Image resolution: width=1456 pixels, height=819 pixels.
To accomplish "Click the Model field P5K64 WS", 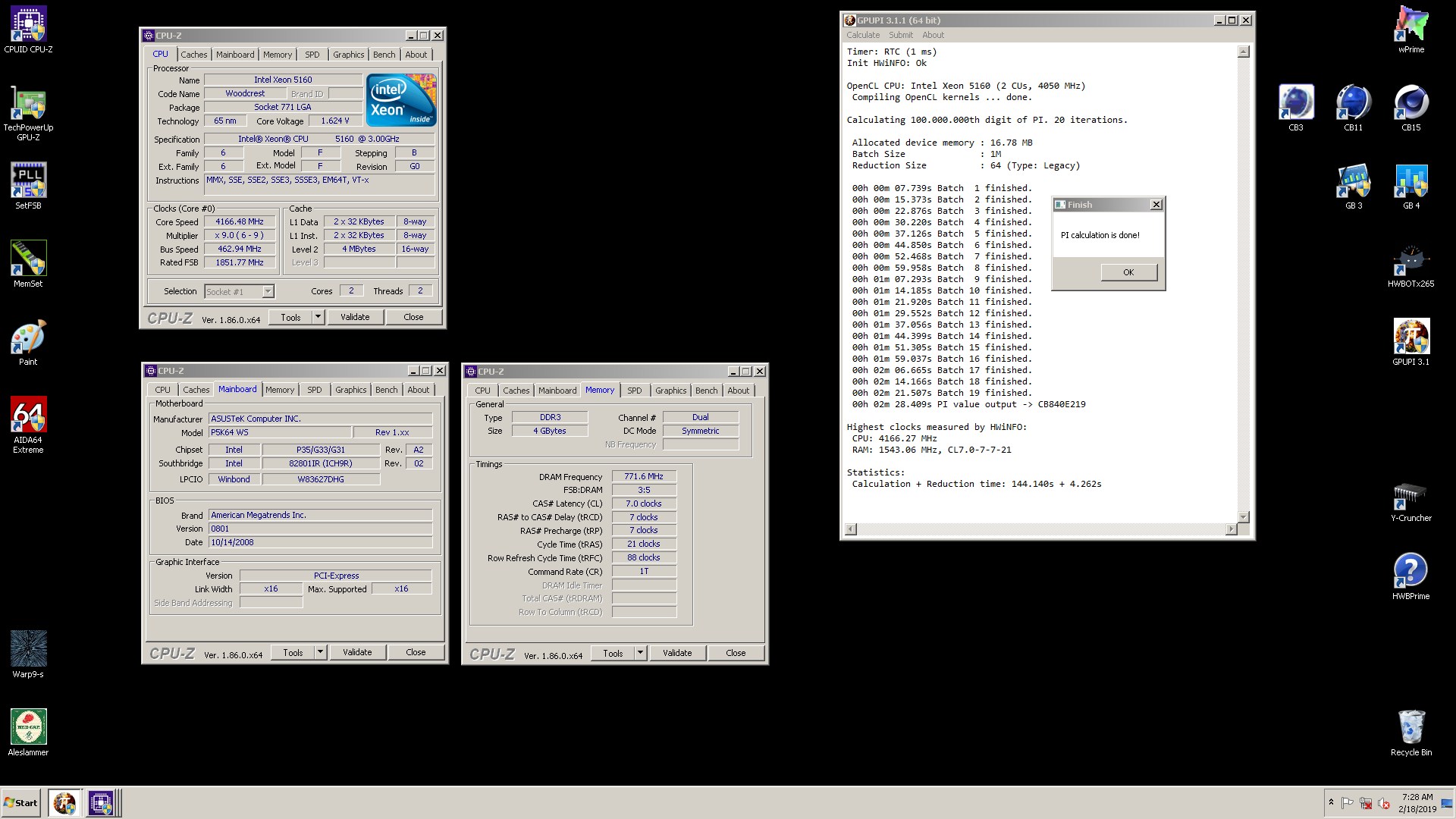I will 279,432.
